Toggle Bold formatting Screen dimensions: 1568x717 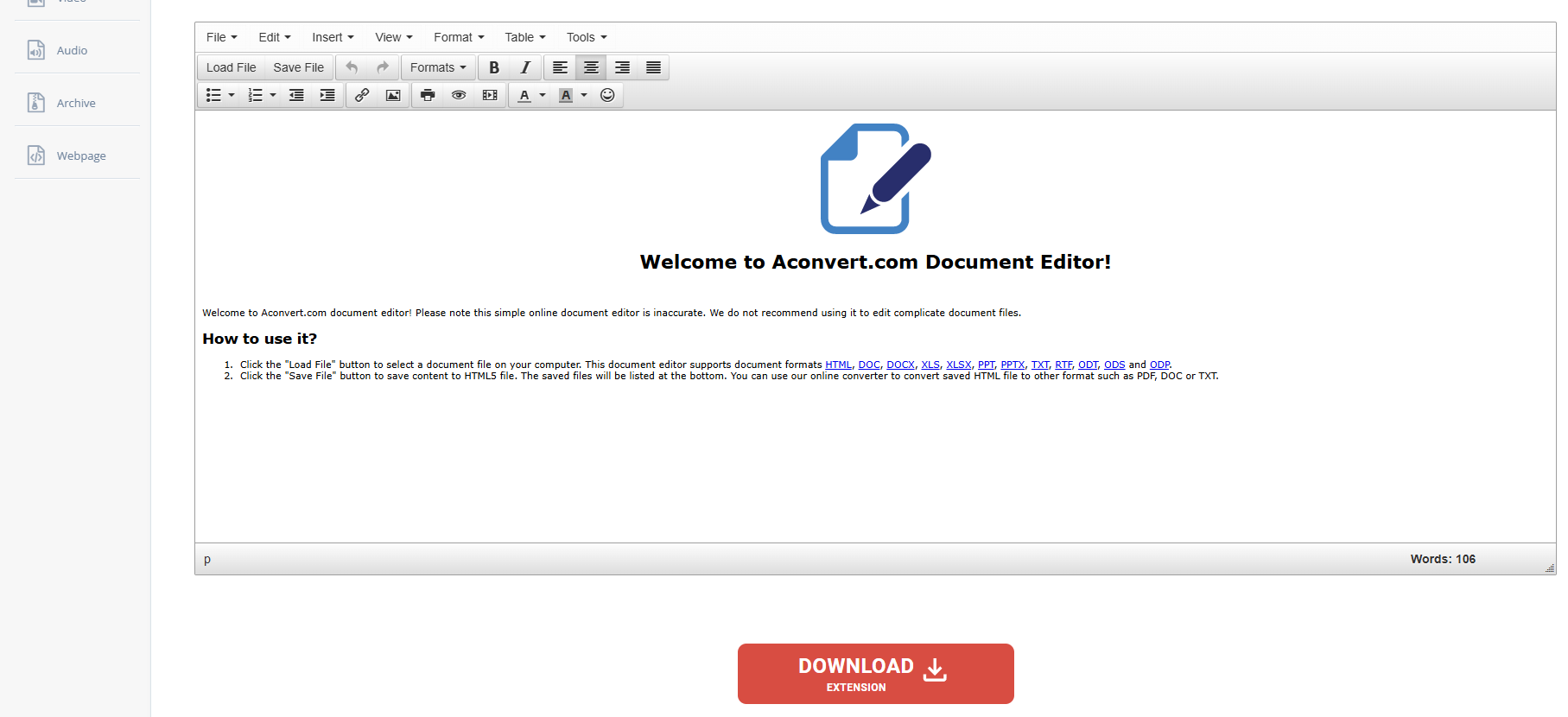click(494, 67)
